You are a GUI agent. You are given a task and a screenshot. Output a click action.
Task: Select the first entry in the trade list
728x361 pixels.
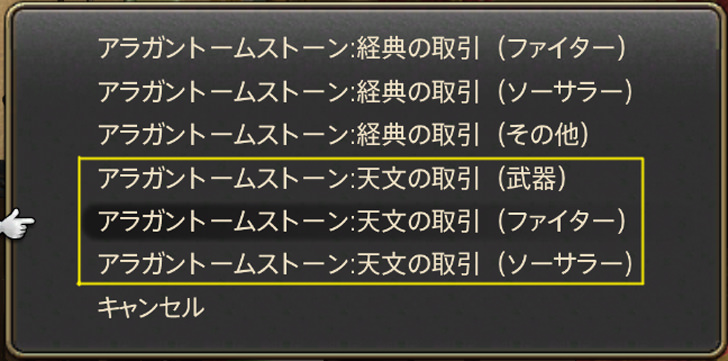point(362,49)
